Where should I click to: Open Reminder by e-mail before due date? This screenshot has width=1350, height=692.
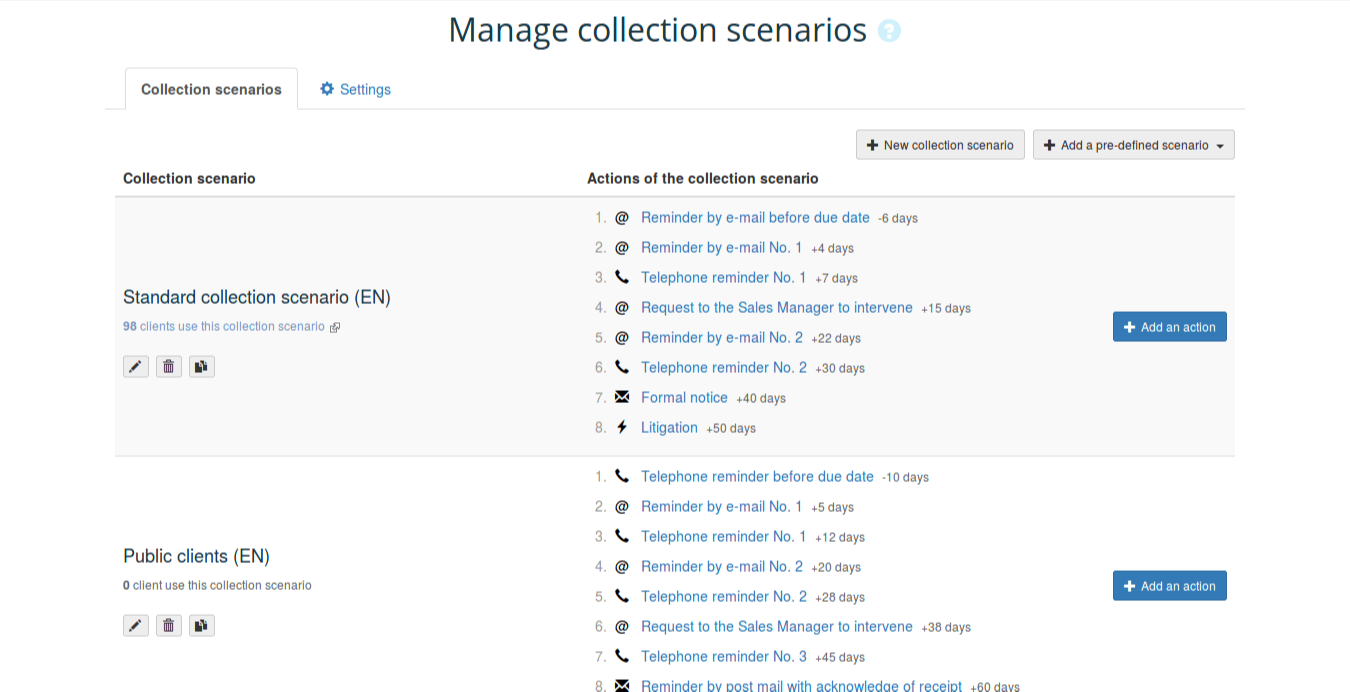tap(755, 217)
